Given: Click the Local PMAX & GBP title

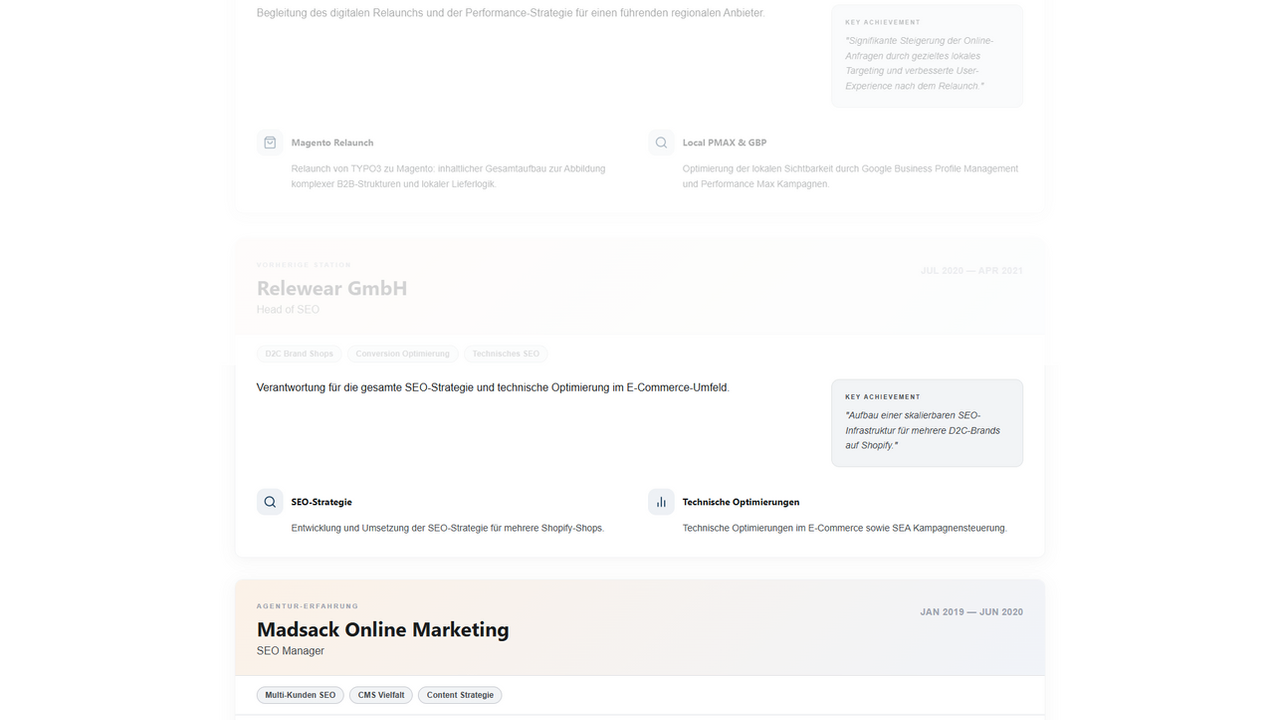Looking at the screenshot, I should pos(725,143).
